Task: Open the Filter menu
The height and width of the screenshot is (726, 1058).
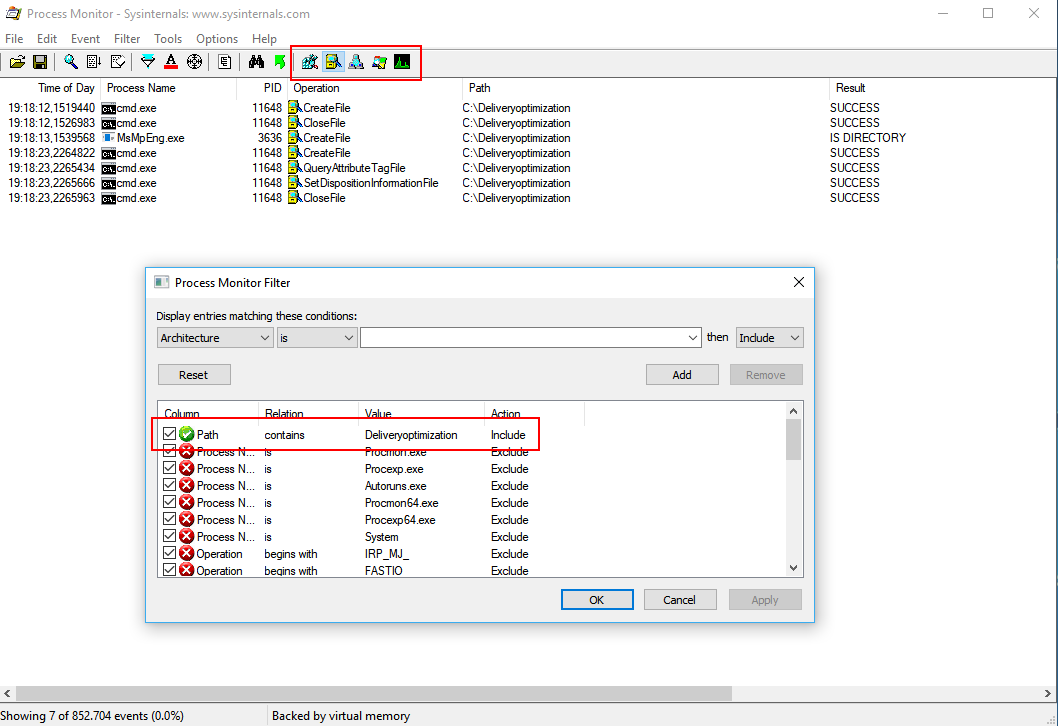Action: (x=127, y=38)
